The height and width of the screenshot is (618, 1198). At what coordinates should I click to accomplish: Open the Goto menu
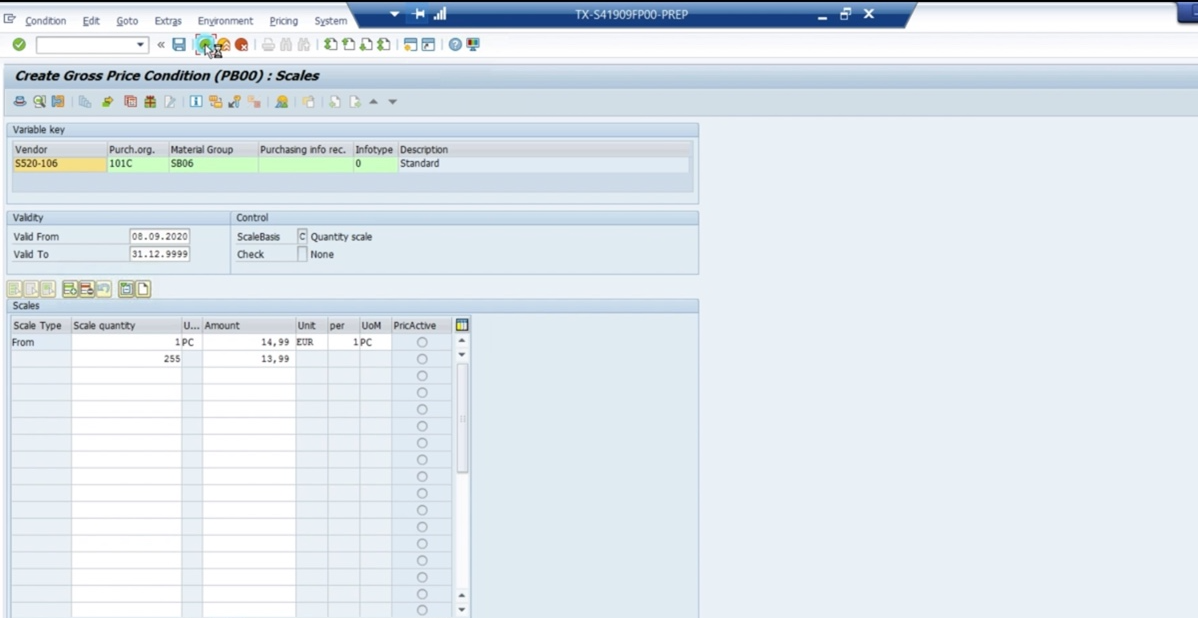click(x=127, y=21)
